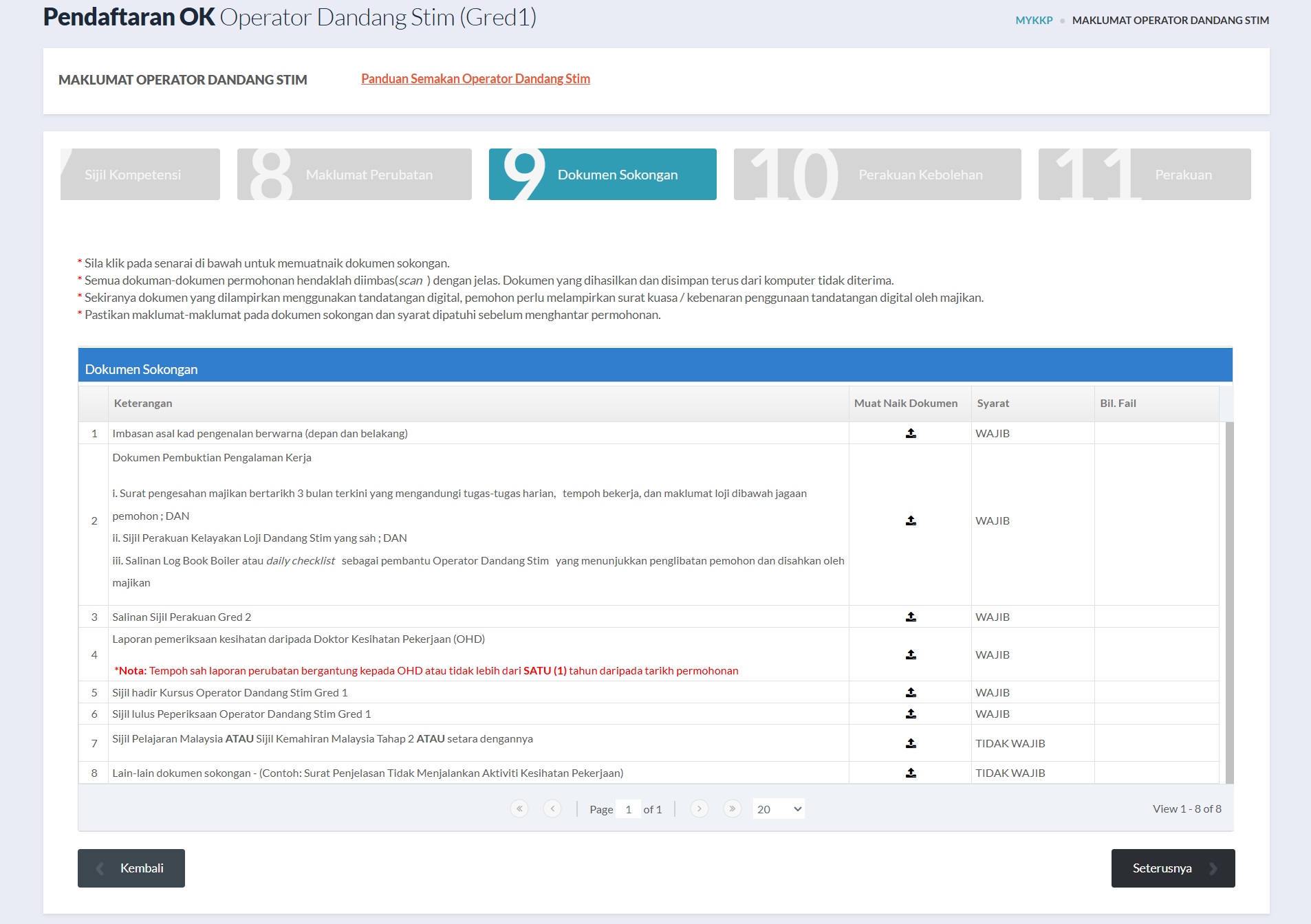Open Perakuan Kebolehan step 10 tab
The image size is (1311, 924).
click(877, 175)
